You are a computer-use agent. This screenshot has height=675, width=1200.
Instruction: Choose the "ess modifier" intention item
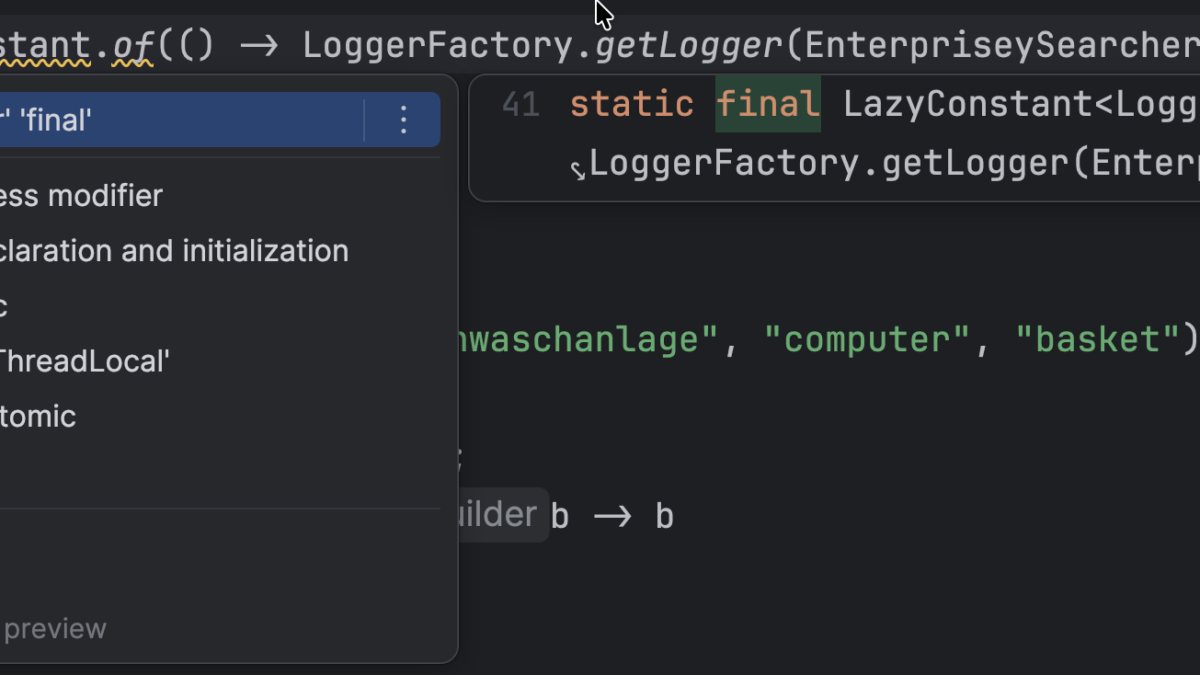tap(82, 196)
